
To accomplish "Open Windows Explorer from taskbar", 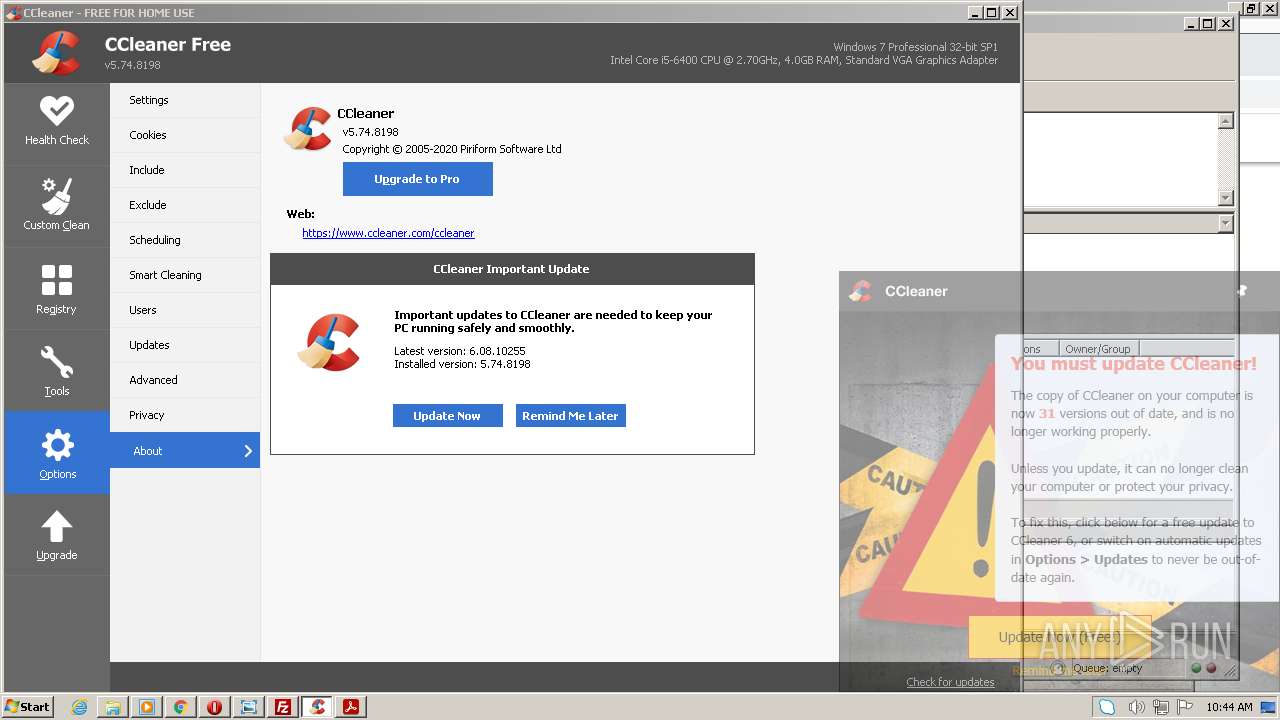I will (113, 707).
